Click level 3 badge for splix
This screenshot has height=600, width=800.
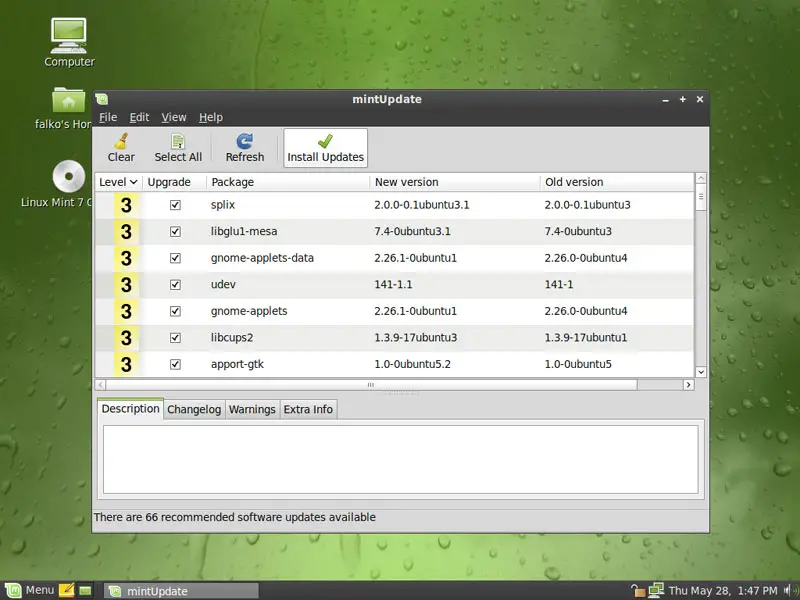point(126,205)
